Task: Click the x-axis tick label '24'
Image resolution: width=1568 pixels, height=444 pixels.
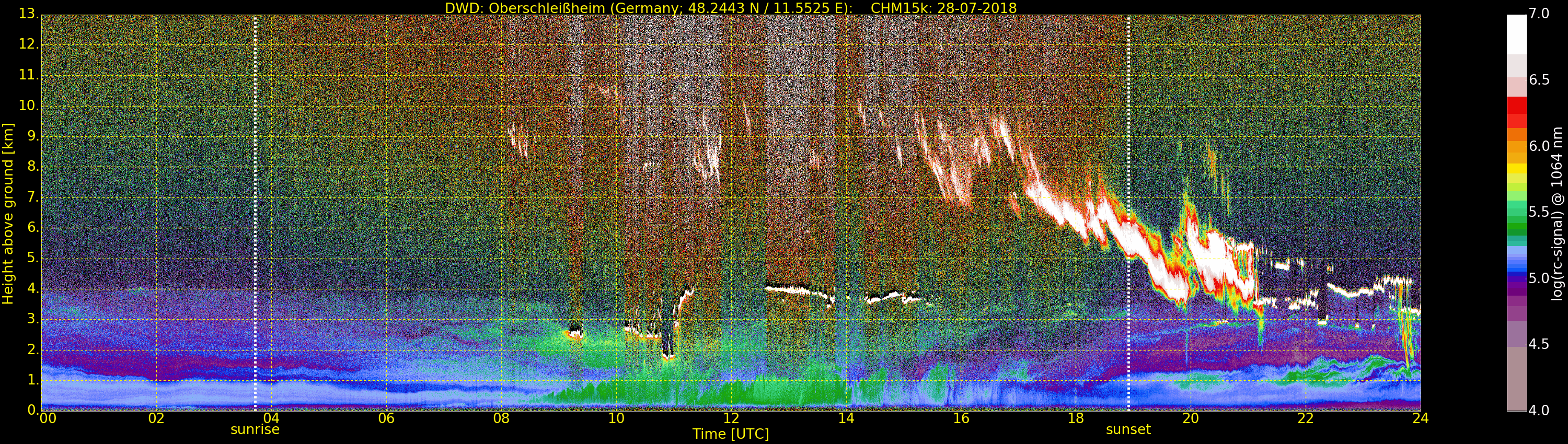Action: (x=1421, y=418)
